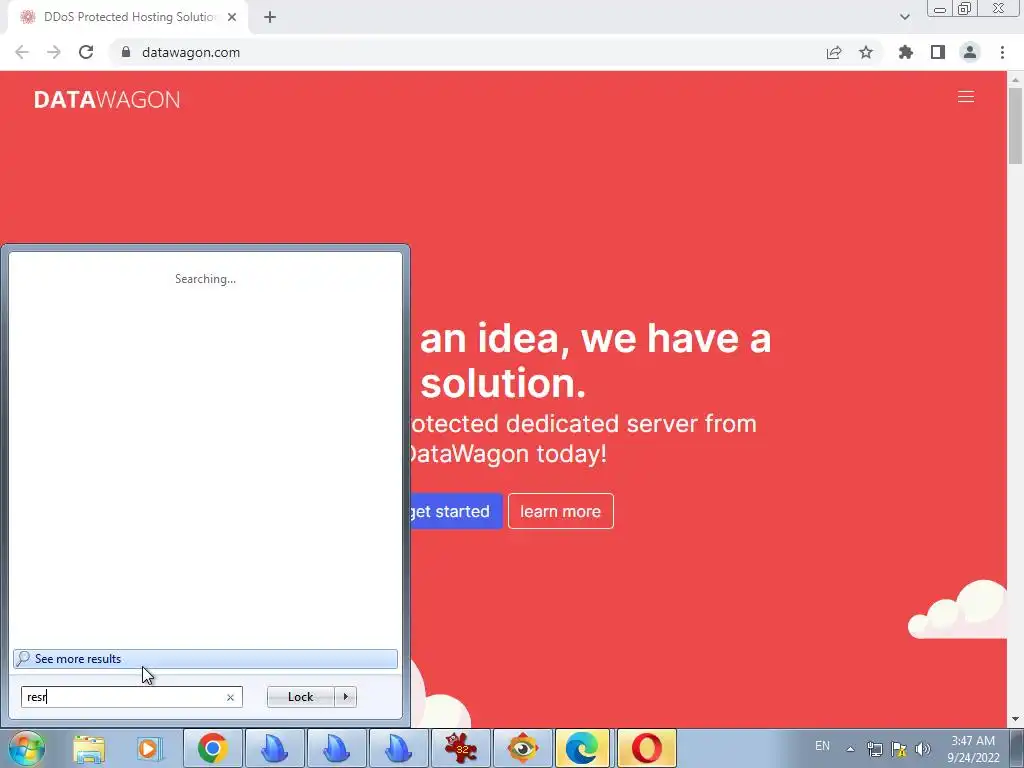Screen dimensions: 1024x768
Task: Open red bug app numbered 32 in taskbar
Action: (x=461, y=748)
